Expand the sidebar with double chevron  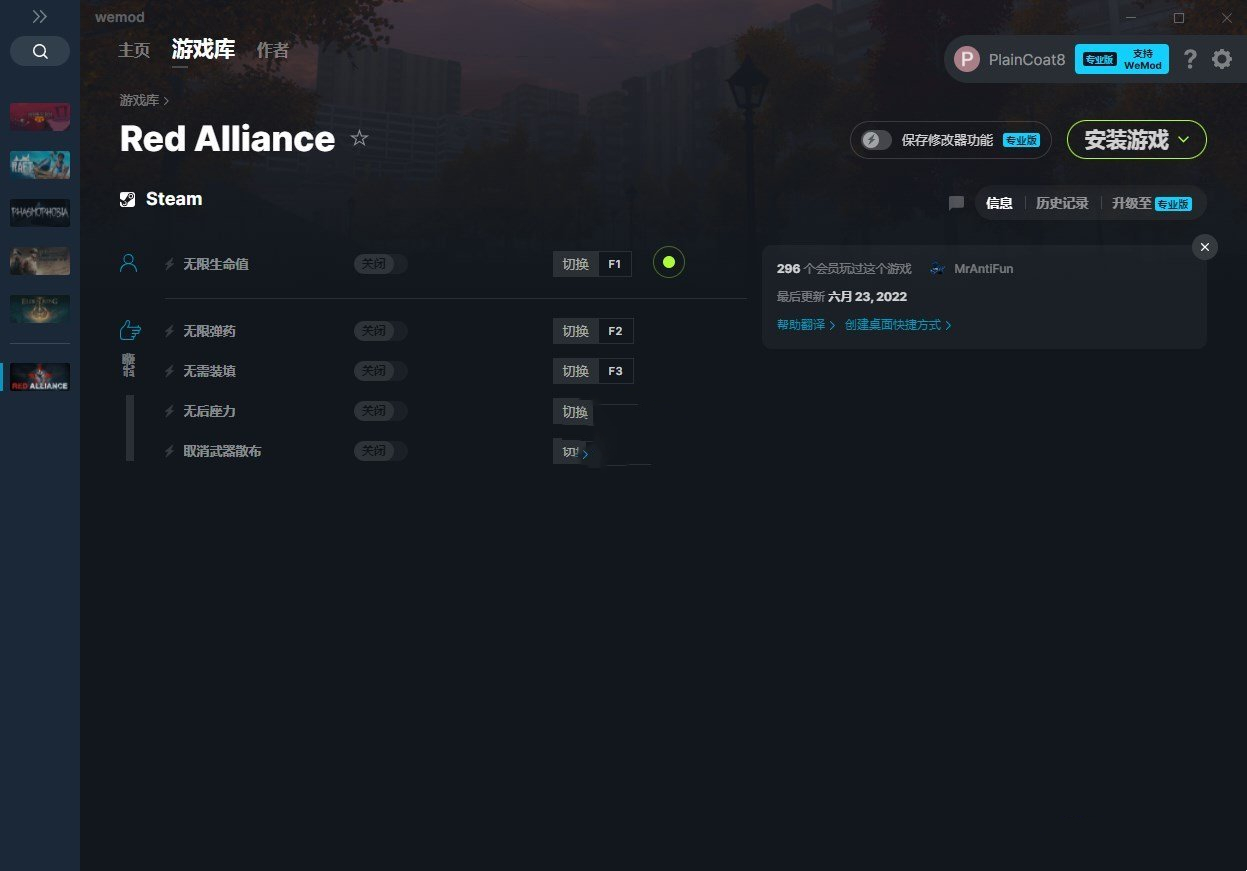(39, 17)
